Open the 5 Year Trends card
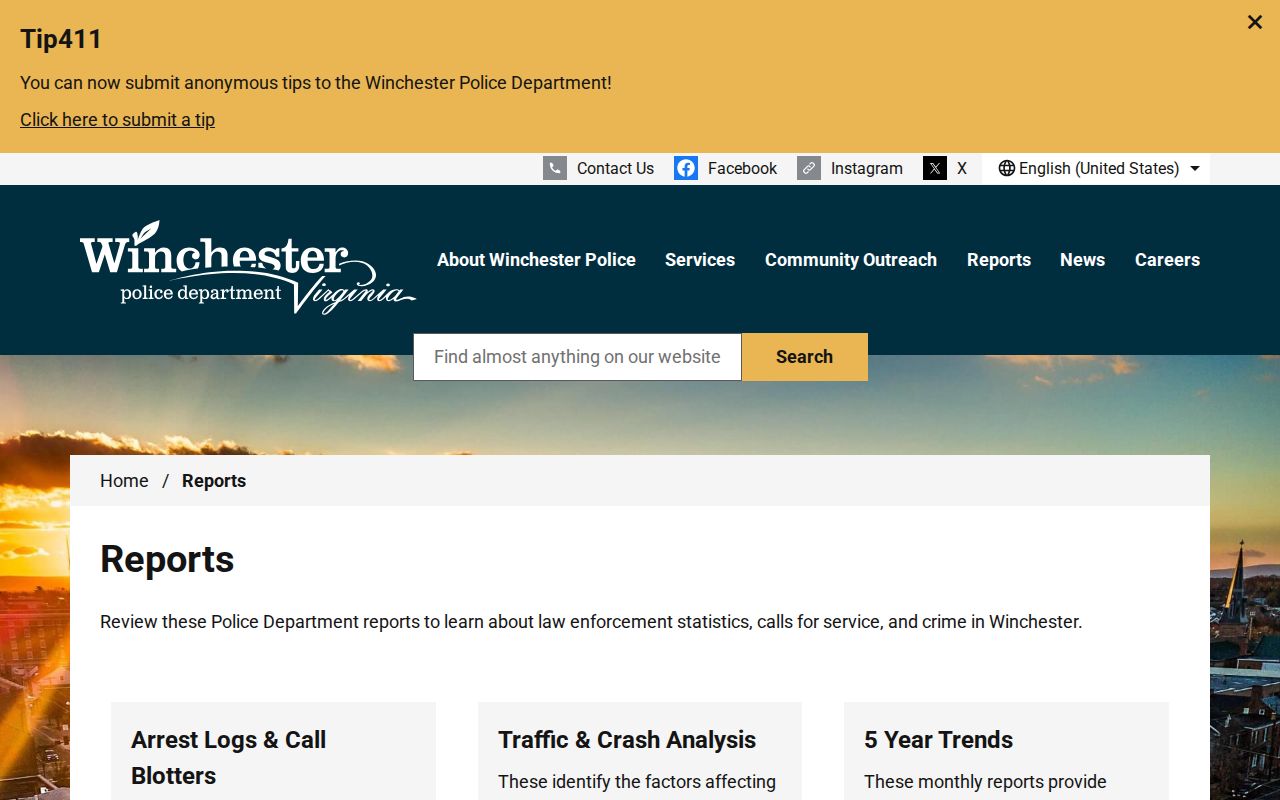The height and width of the screenshot is (800, 1280). coord(1006,750)
